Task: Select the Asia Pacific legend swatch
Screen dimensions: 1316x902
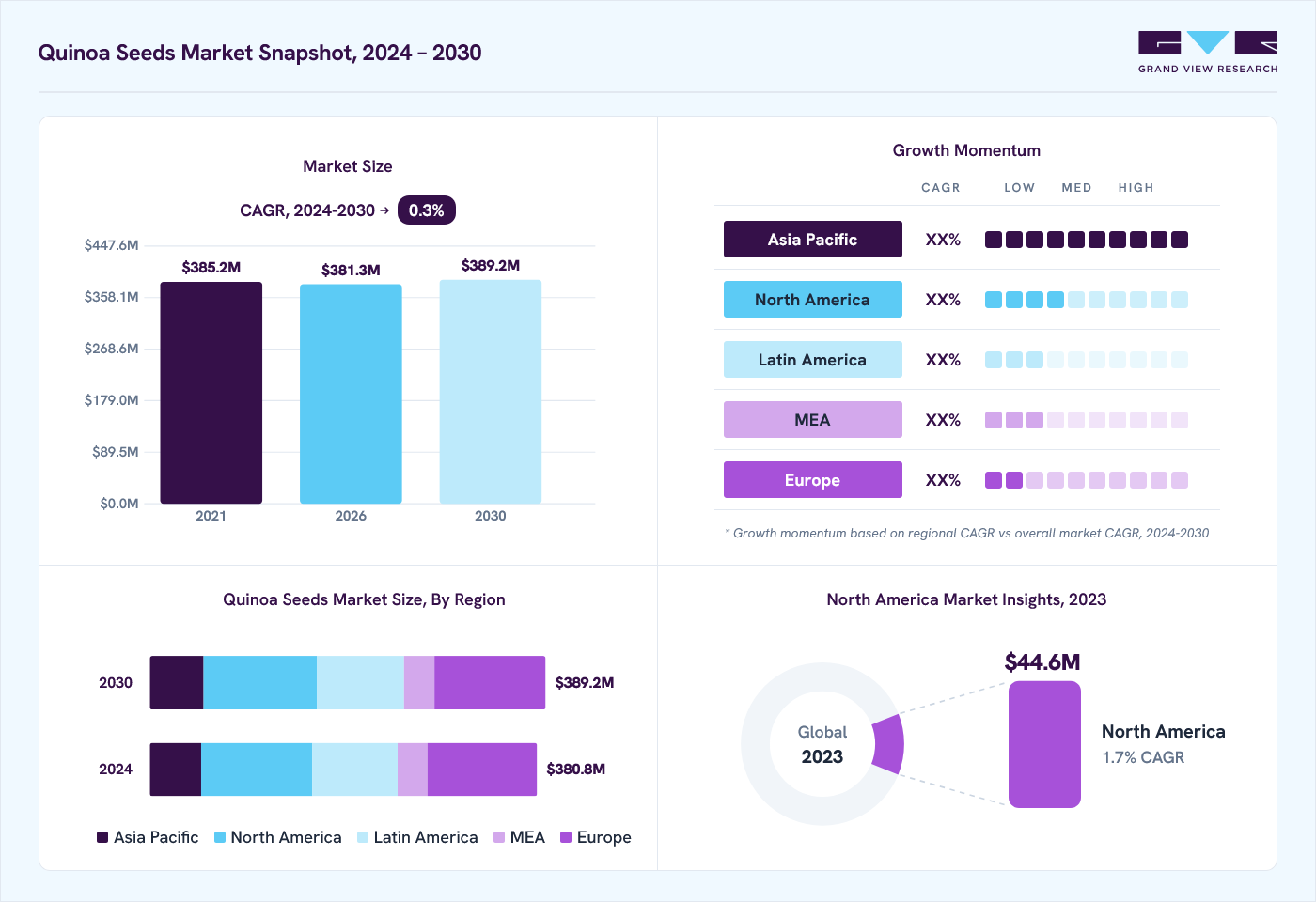Action: point(102,837)
